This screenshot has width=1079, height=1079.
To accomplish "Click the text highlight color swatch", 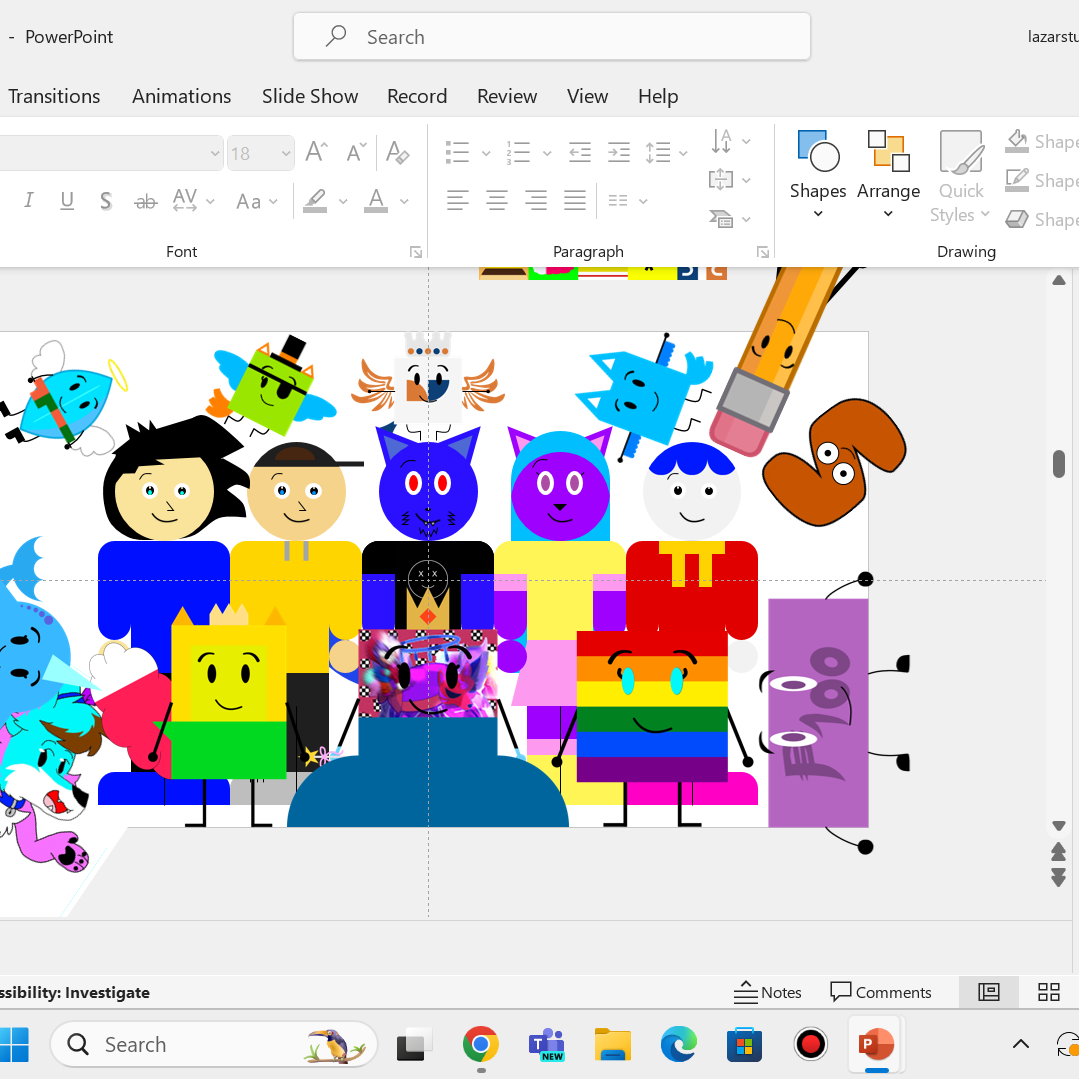I will 316,201.
